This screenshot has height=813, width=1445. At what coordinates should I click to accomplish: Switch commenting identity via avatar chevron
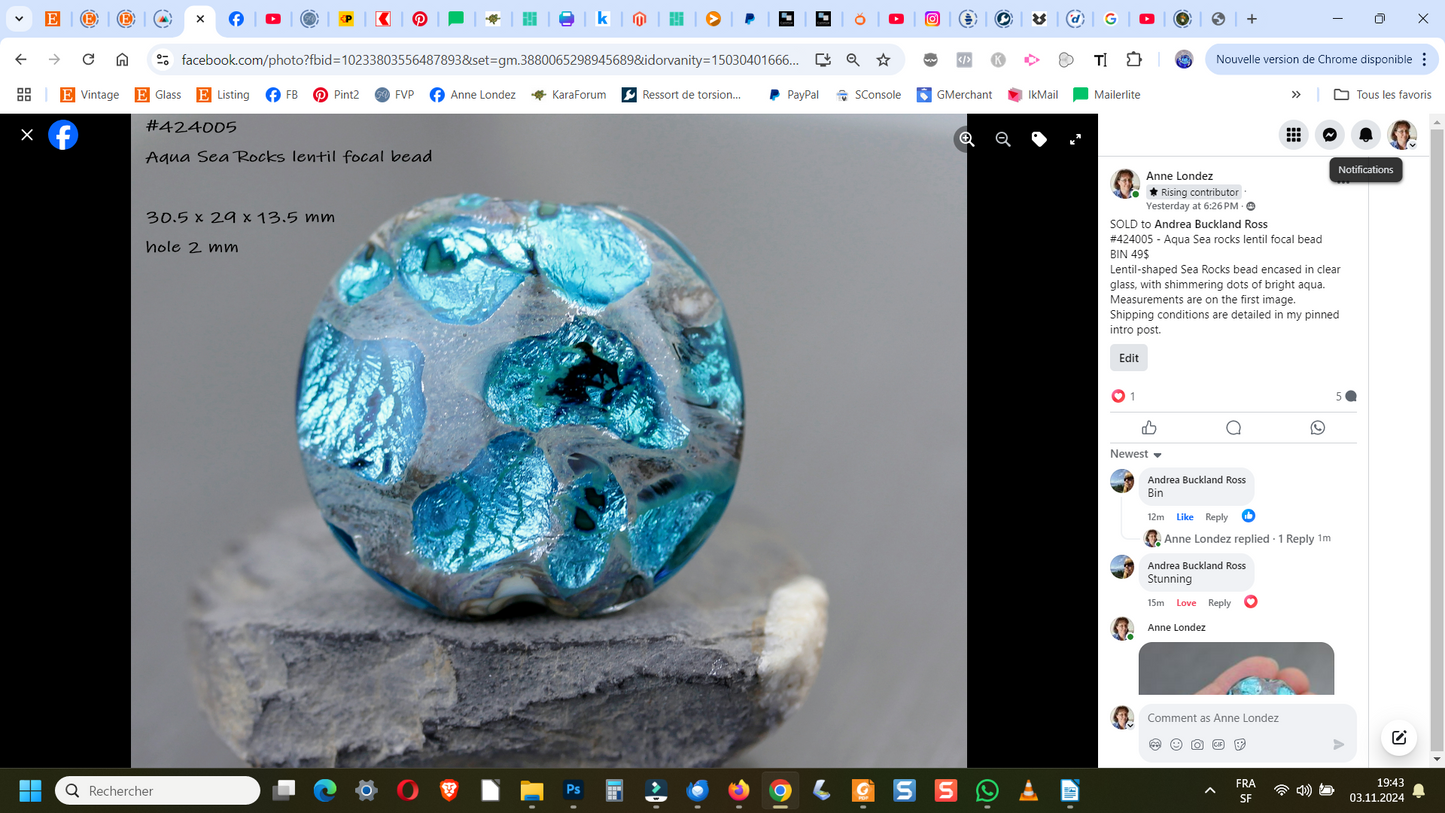click(1131, 725)
